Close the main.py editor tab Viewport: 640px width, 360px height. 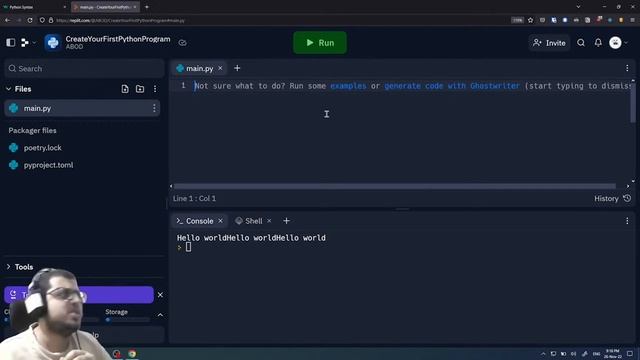(220, 68)
